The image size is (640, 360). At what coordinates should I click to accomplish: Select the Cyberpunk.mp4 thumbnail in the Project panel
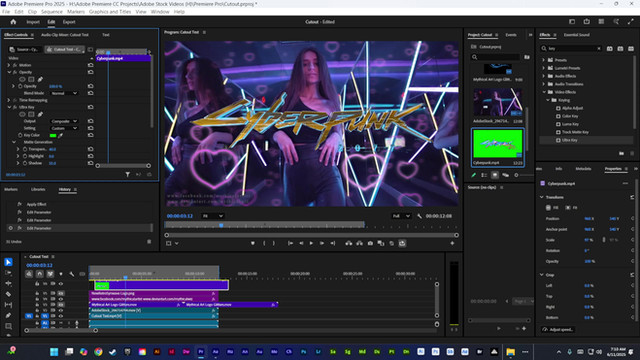click(498, 144)
